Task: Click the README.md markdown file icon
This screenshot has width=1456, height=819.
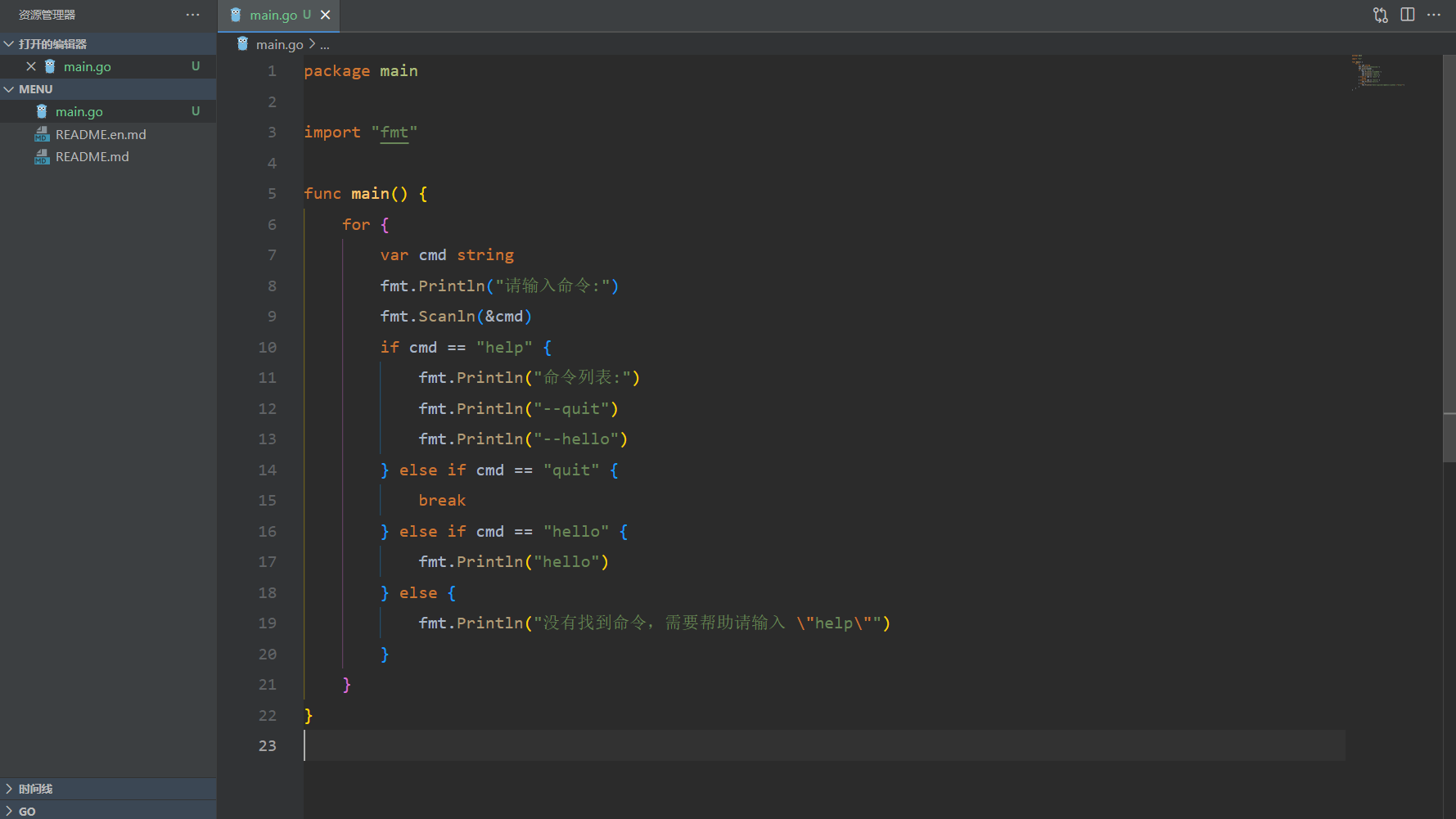Action: click(42, 156)
